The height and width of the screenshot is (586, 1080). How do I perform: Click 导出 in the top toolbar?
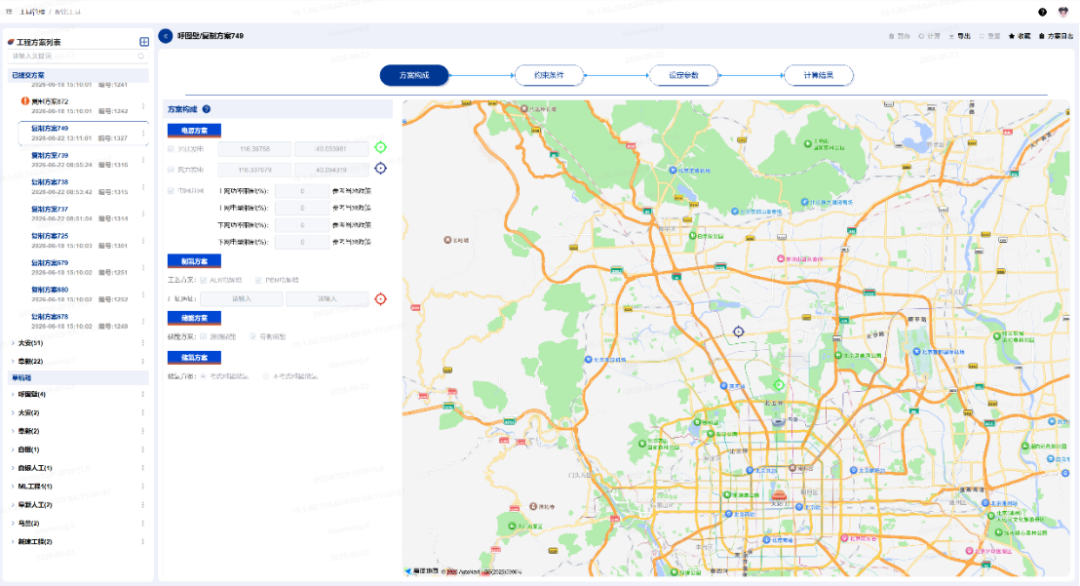(959, 36)
